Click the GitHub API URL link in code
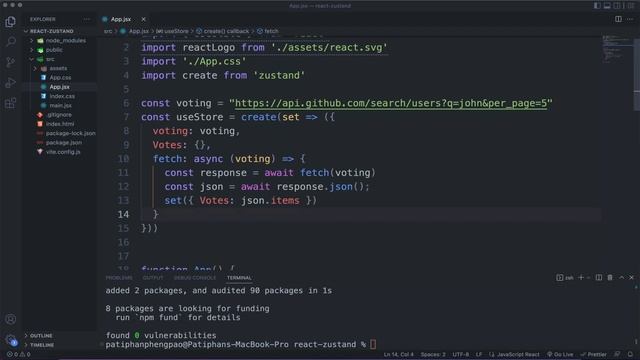This screenshot has height=360, width=640. coord(391,103)
